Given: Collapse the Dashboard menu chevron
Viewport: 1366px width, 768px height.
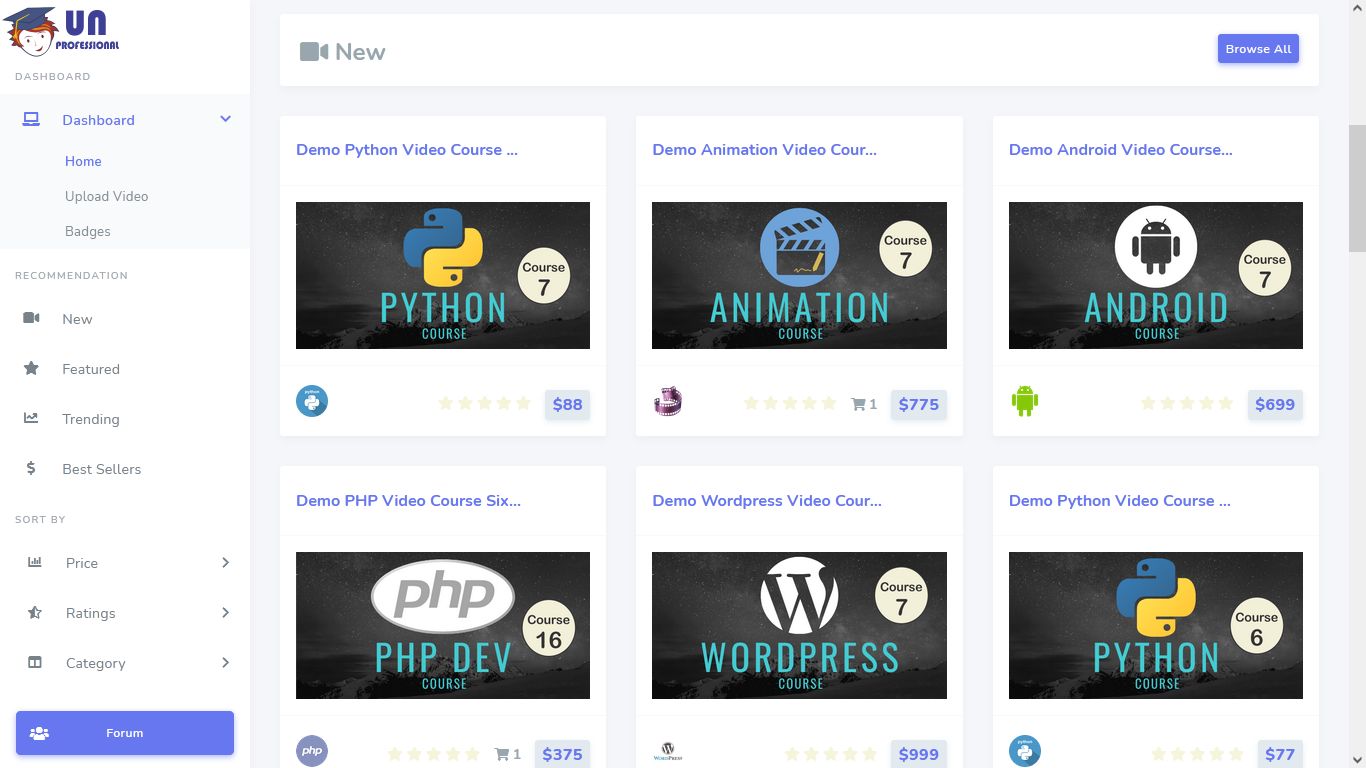Looking at the screenshot, I should click(226, 119).
